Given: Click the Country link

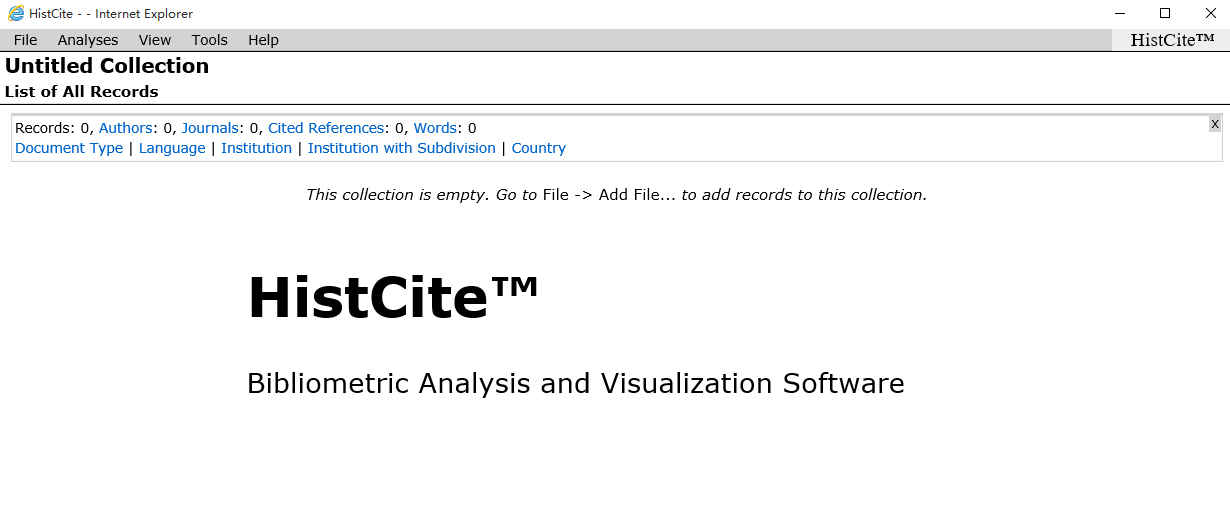Looking at the screenshot, I should click(539, 148).
